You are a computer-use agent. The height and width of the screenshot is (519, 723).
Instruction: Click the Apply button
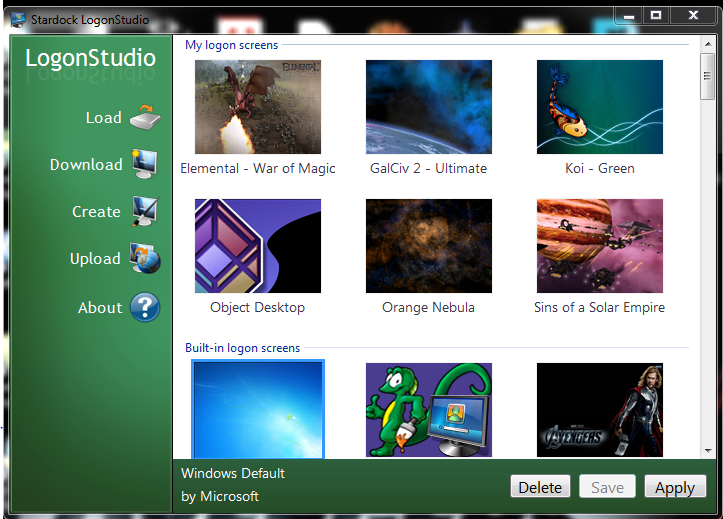(x=675, y=487)
